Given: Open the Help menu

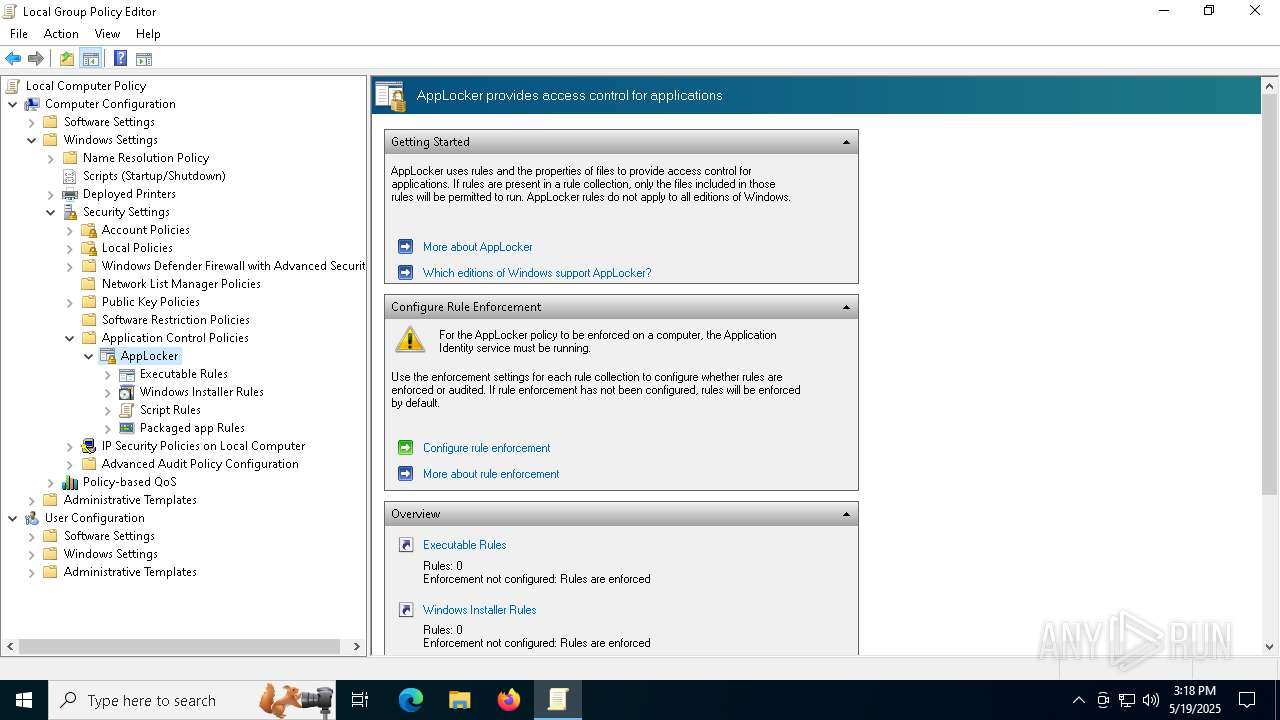Looking at the screenshot, I should pyautogui.click(x=148, y=34).
